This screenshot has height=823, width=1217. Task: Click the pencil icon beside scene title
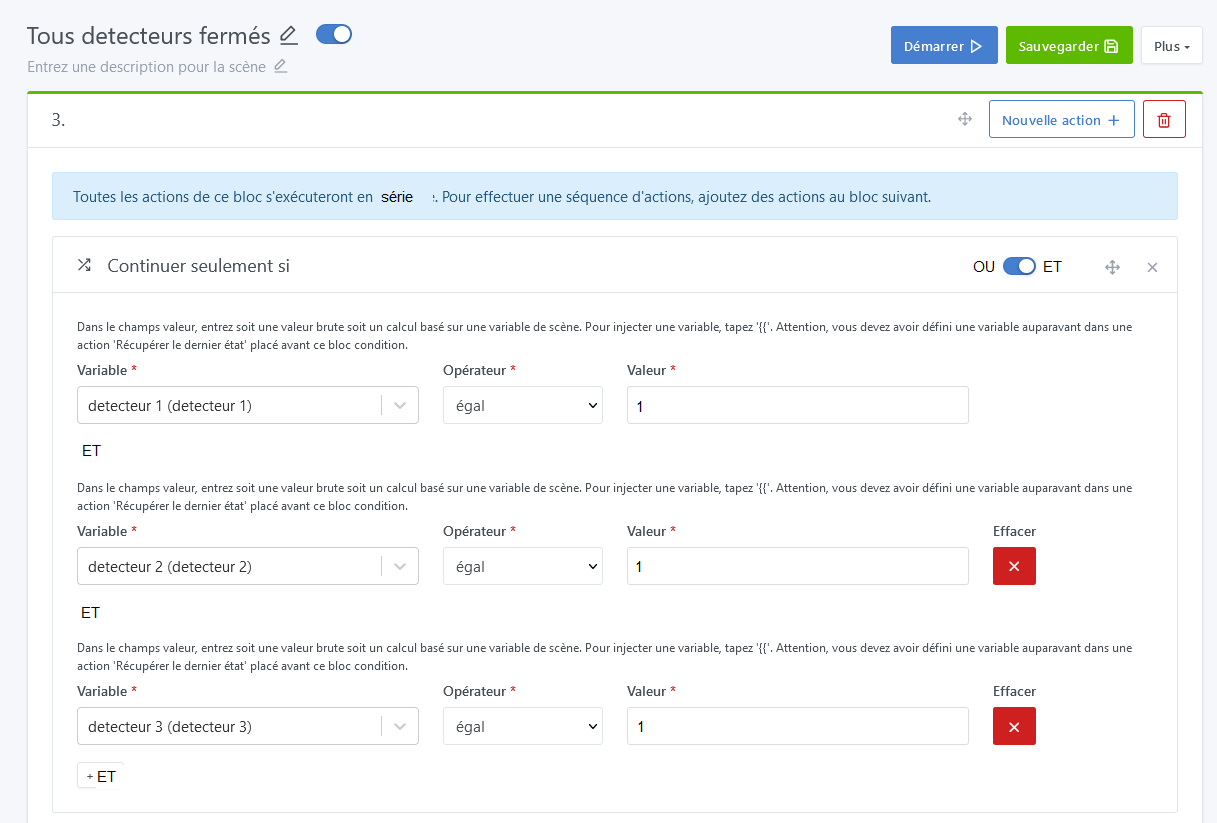[x=289, y=36]
